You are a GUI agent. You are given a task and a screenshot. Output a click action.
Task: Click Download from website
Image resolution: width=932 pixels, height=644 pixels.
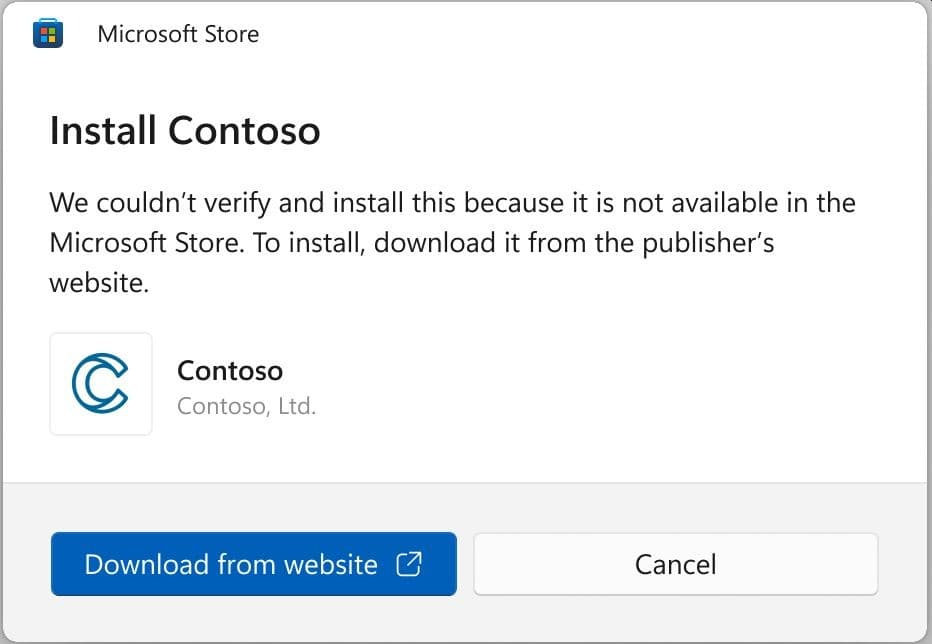253,564
